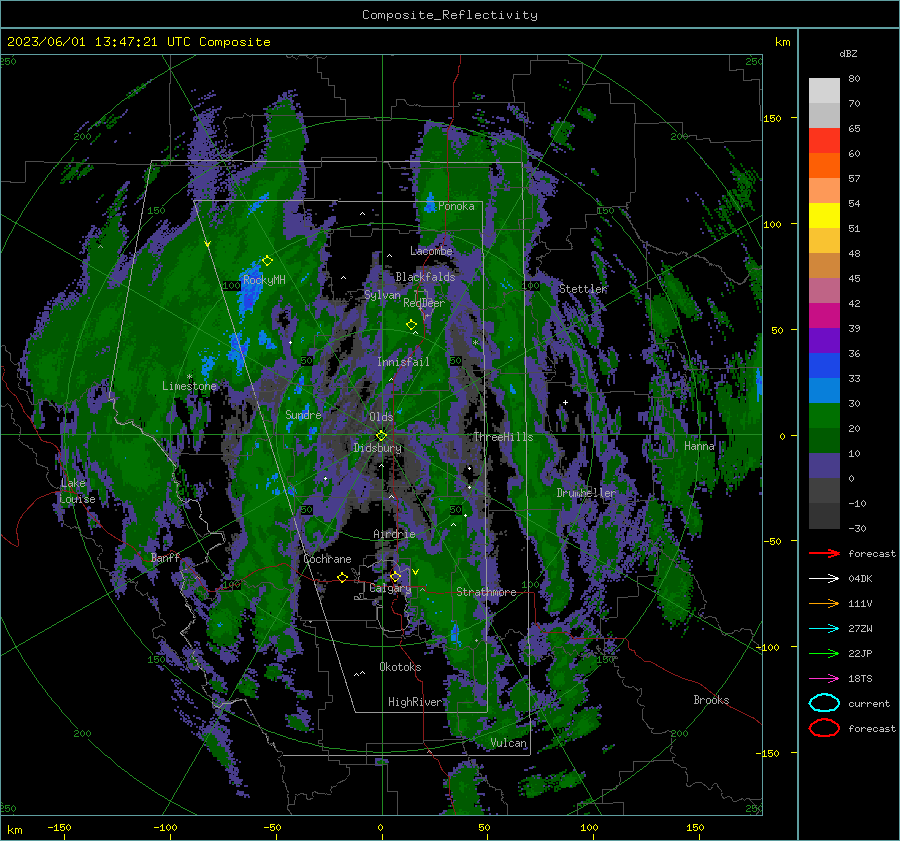Click the Airdrie city label
Screen dimensions: 900x841
coord(394,534)
